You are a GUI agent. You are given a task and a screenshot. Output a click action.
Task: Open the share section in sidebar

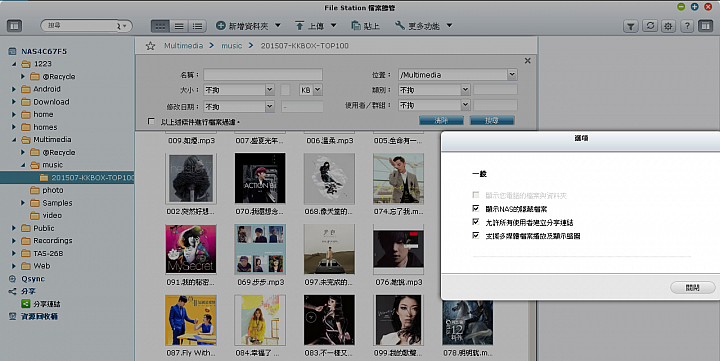pyautogui.click(x=28, y=291)
